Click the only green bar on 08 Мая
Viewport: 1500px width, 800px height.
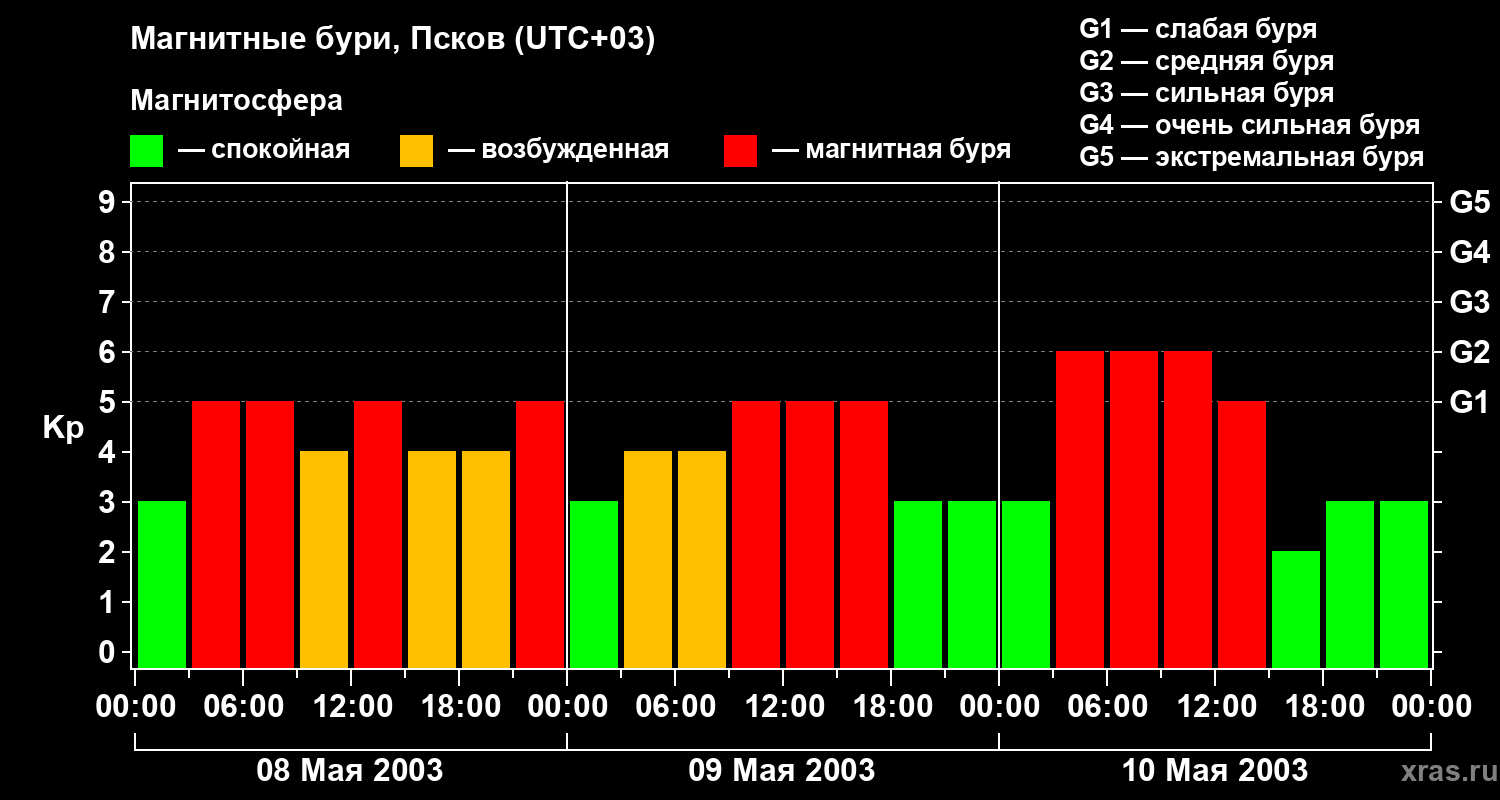[x=162, y=584]
